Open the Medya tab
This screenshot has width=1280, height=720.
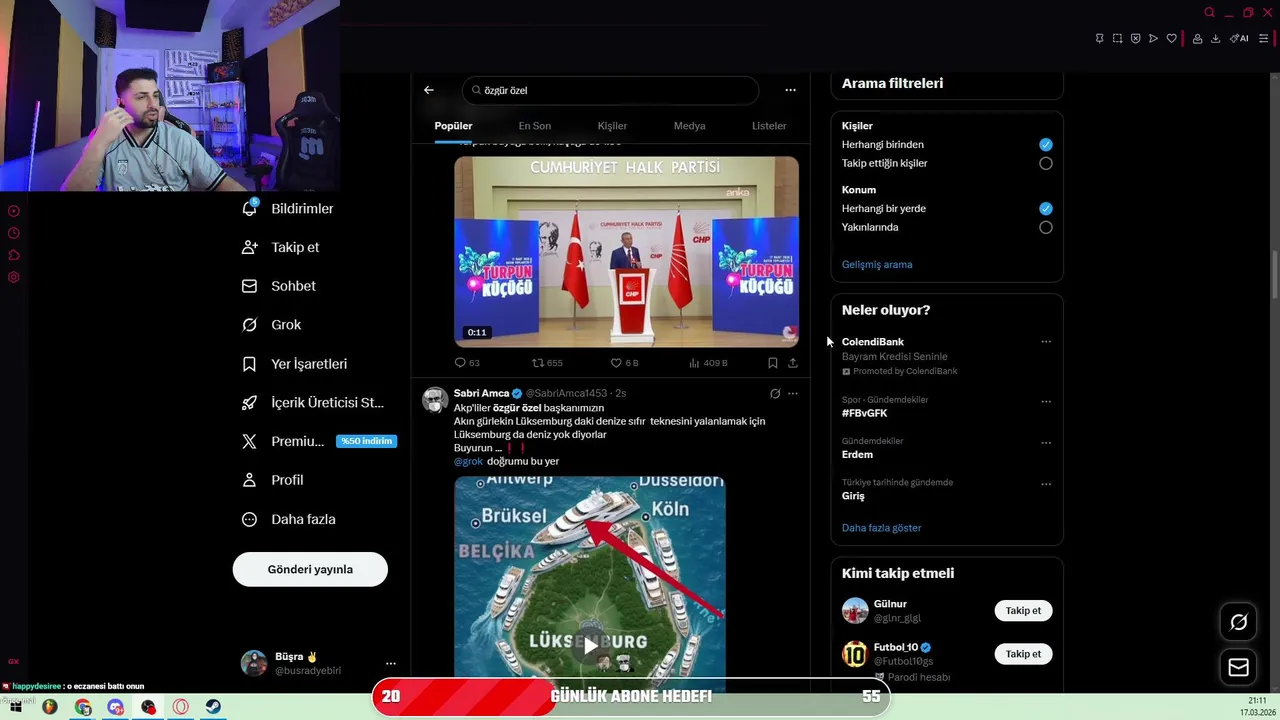tap(689, 126)
